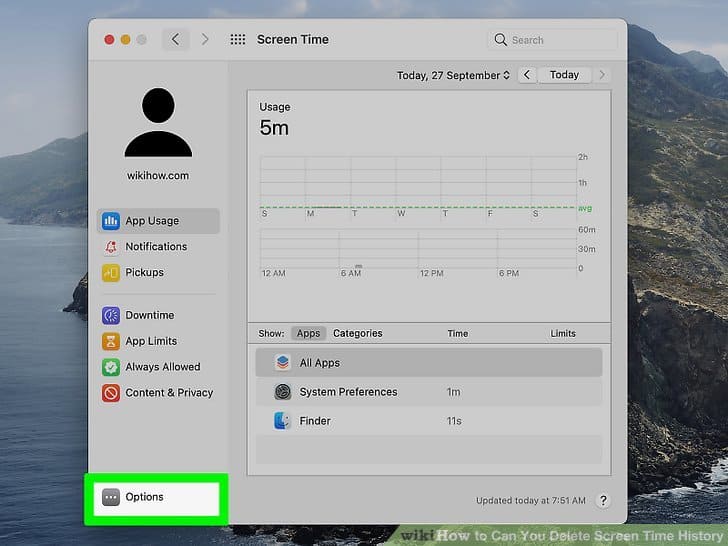Click the System Preferences gear icon
The width and height of the screenshot is (728, 546).
click(282, 392)
